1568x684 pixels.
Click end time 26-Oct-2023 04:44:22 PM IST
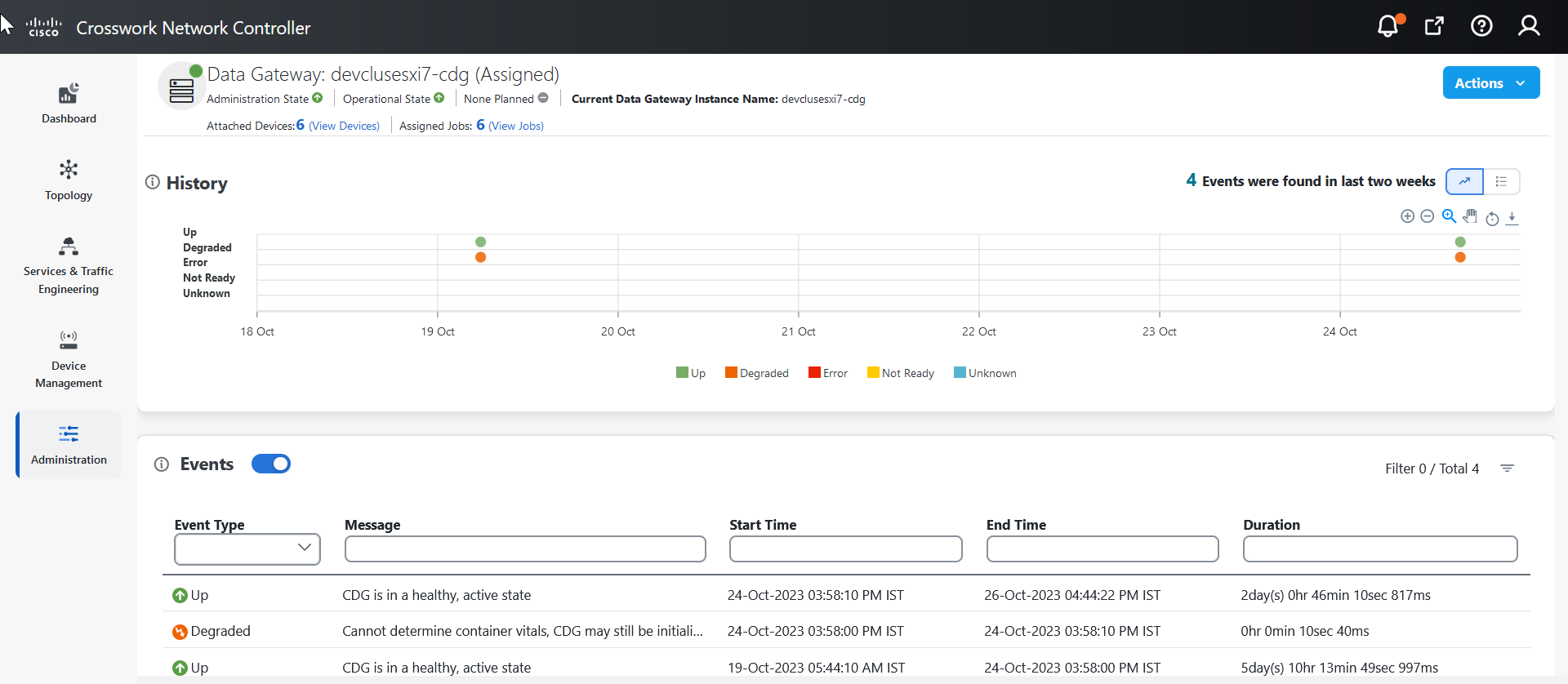[1072, 595]
